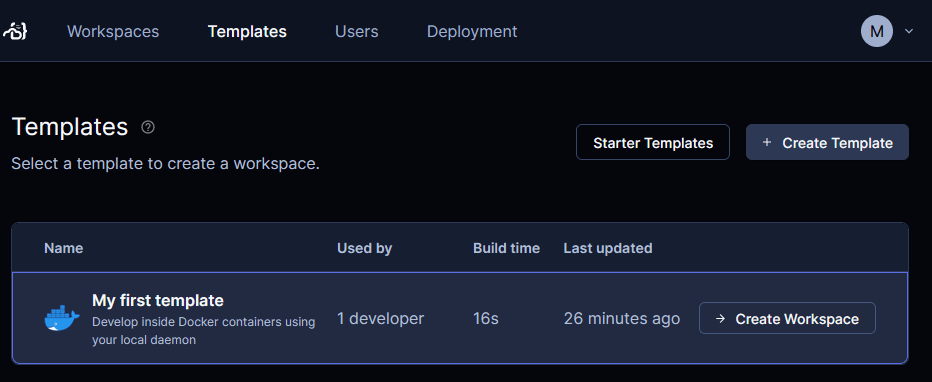Click the Create Workspace button
The height and width of the screenshot is (382, 932).
[x=787, y=318]
